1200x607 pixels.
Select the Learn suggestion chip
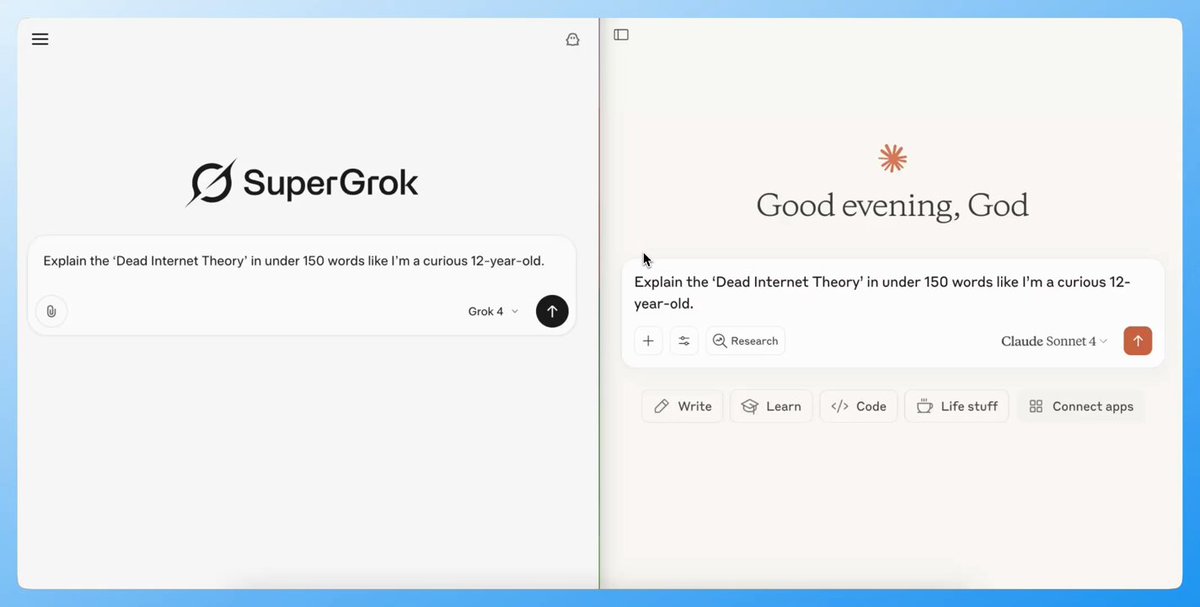pos(771,406)
